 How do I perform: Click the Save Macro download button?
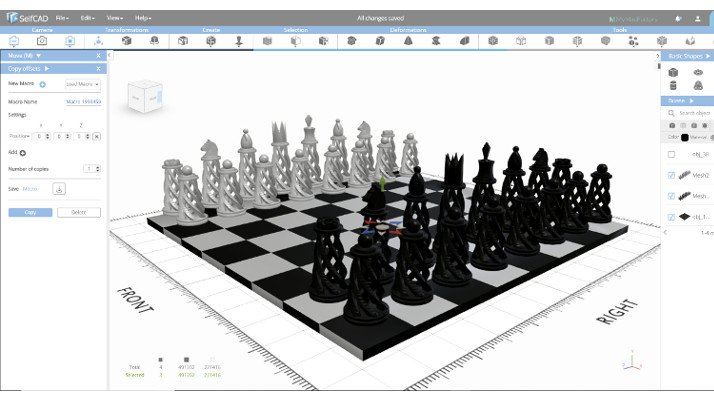click(59, 189)
